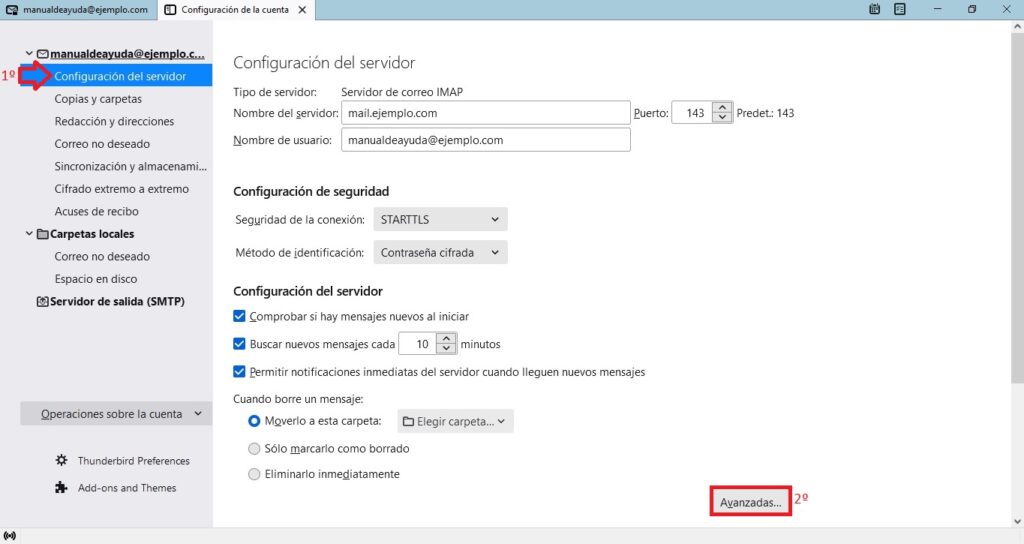Open Redacción y direcciones settings
The height and width of the screenshot is (544, 1024).
[x=114, y=121]
